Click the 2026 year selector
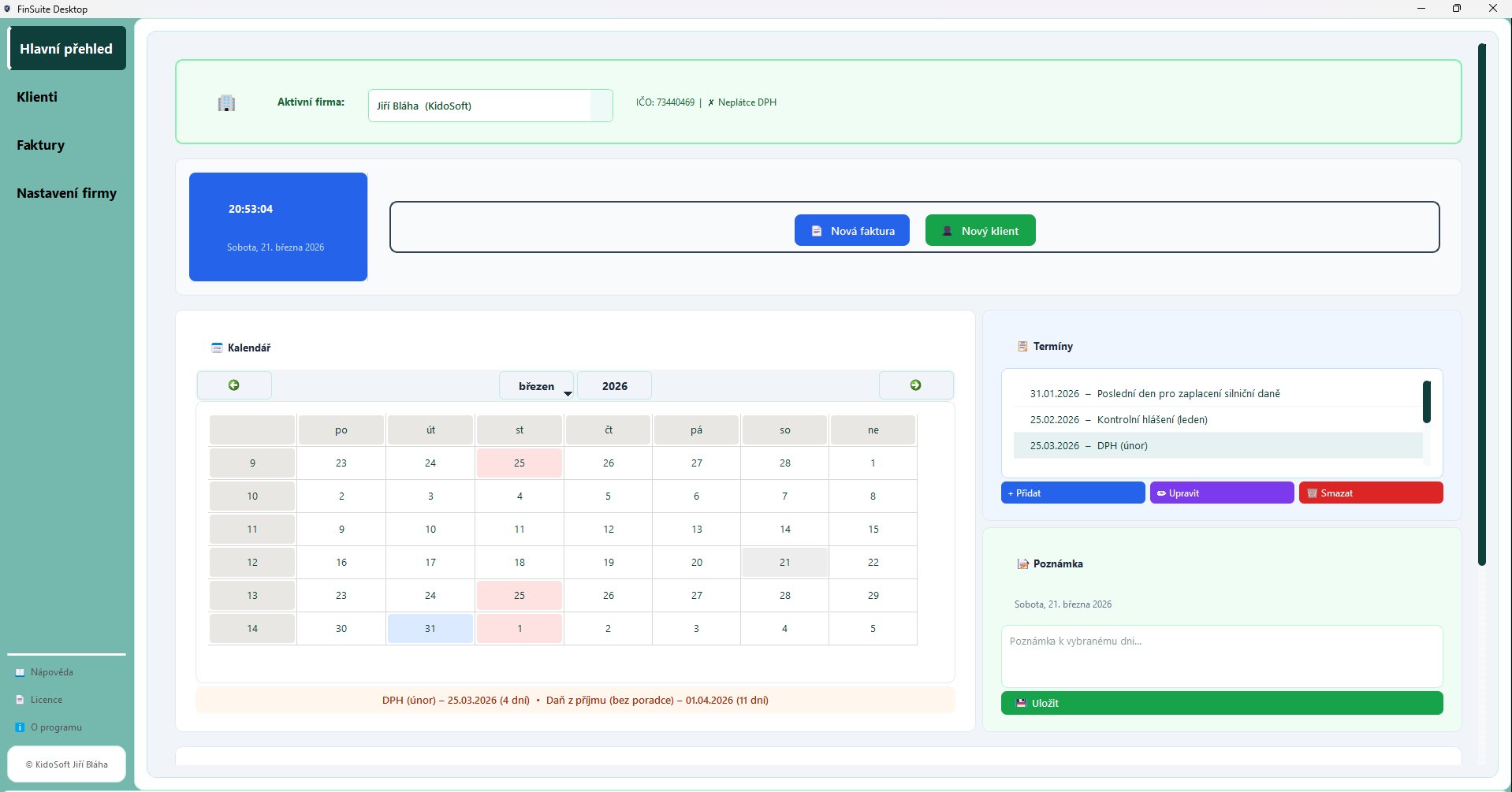Screen dimensions: 1512x792 coord(614,386)
